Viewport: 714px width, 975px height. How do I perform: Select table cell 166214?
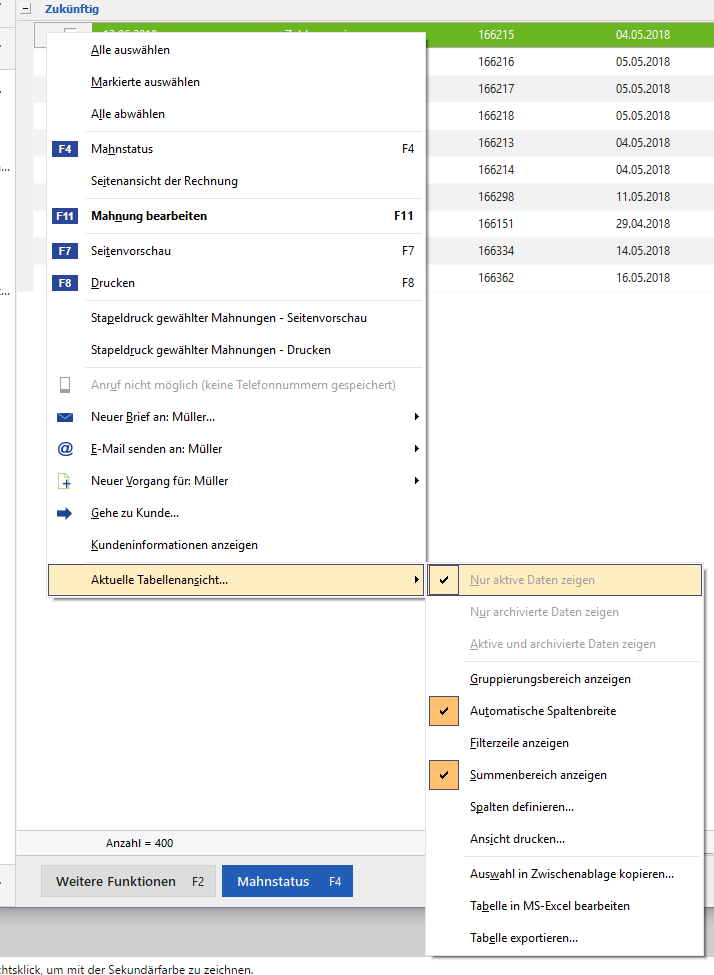click(x=496, y=170)
